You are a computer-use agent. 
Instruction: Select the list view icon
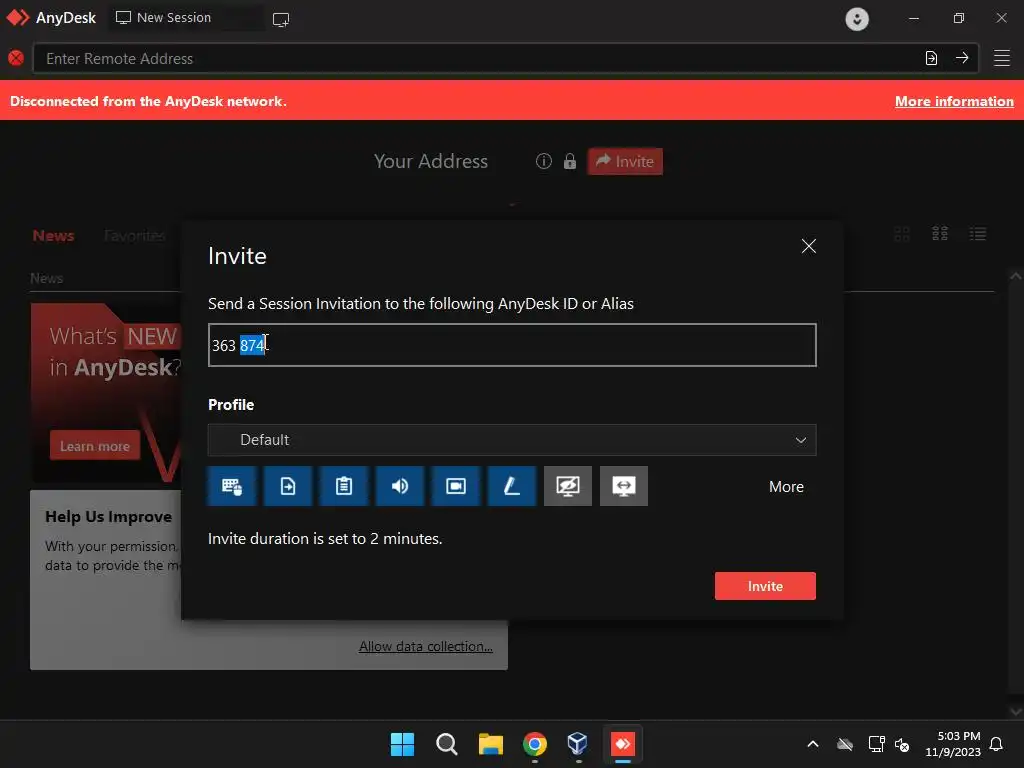978,234
